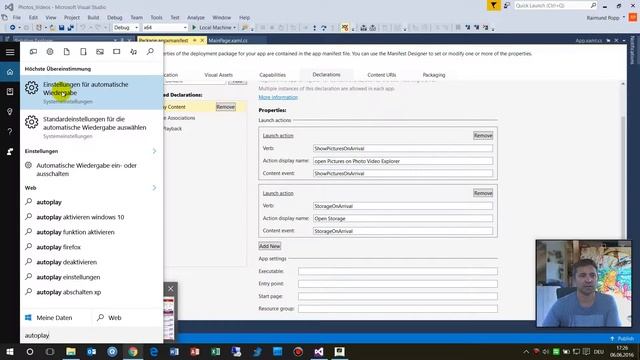Viewport: 640px width, 360px height.
Task: Click the Save All icon in toolbar
Action: tap(71, 28)
